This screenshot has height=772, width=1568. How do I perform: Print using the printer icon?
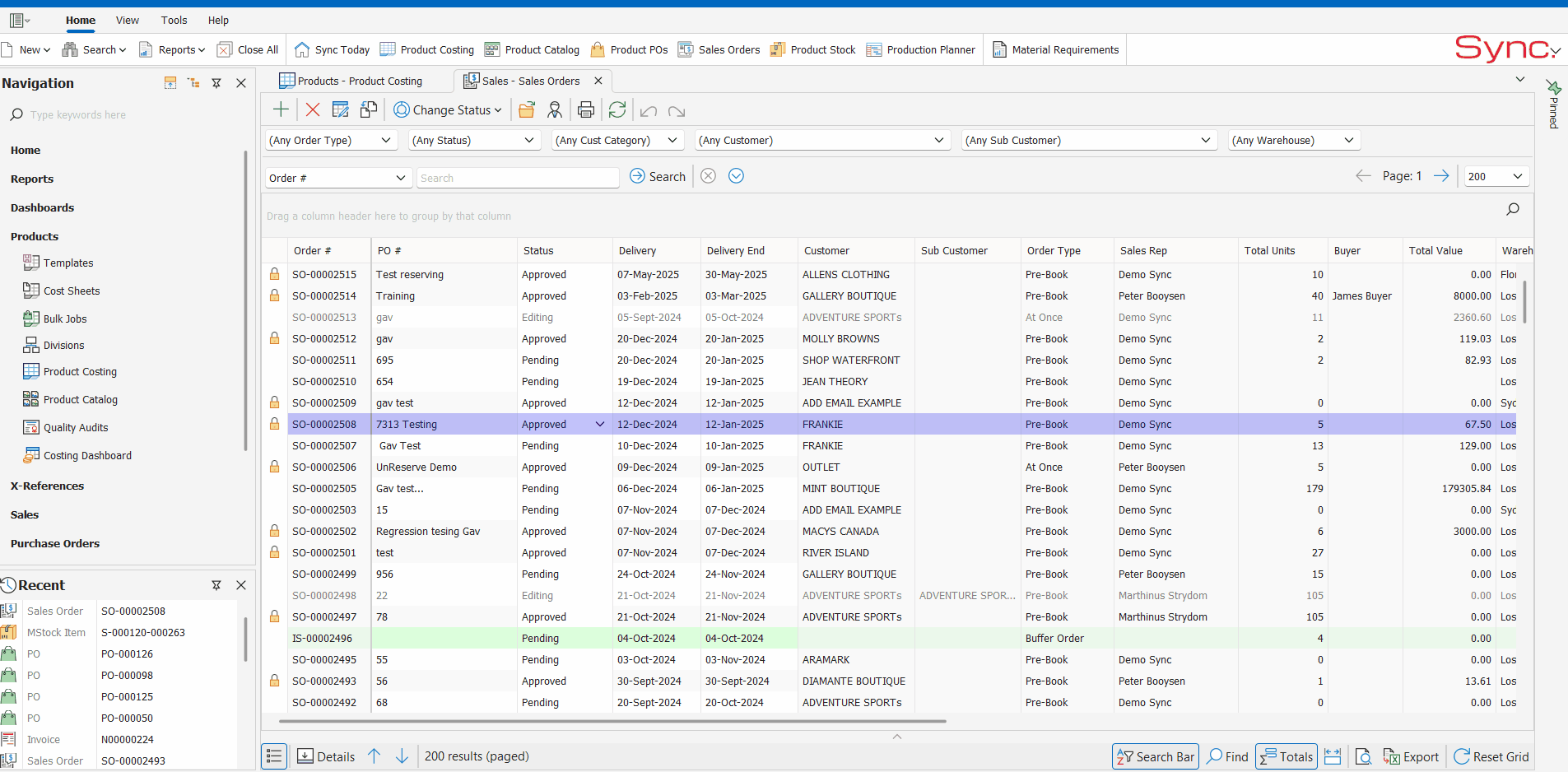click(586, 109)
